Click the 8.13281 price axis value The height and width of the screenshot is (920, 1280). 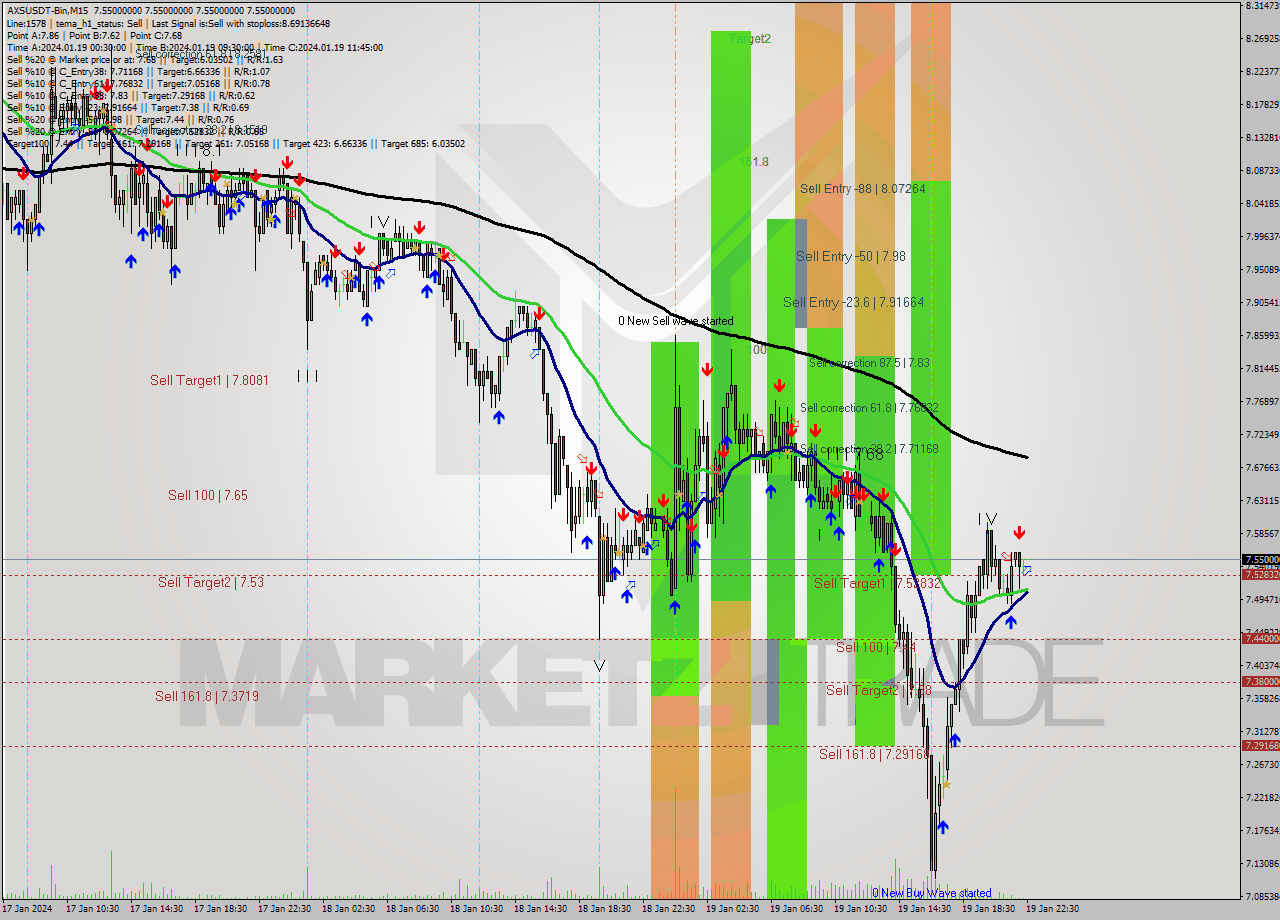click(x=1262, y=138)
